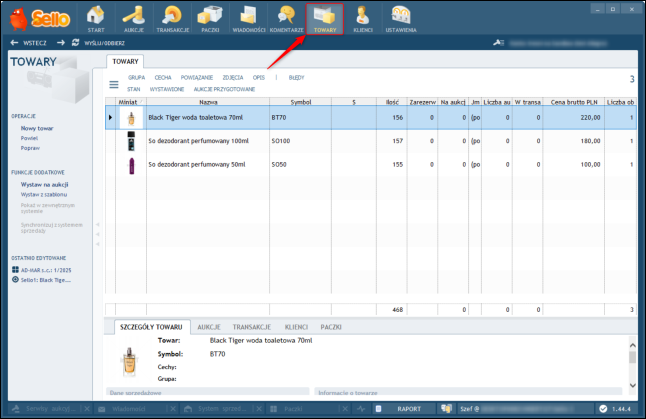
Task: Open the Start module icon
Action: (95, 18)
